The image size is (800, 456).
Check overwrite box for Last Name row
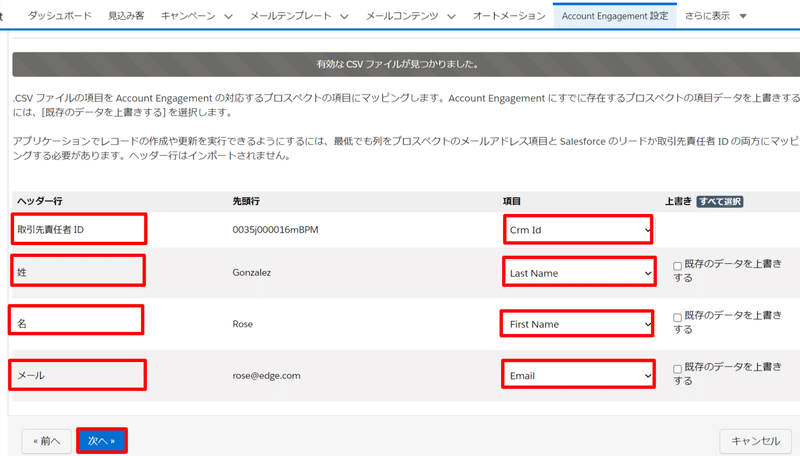[678, 266]
